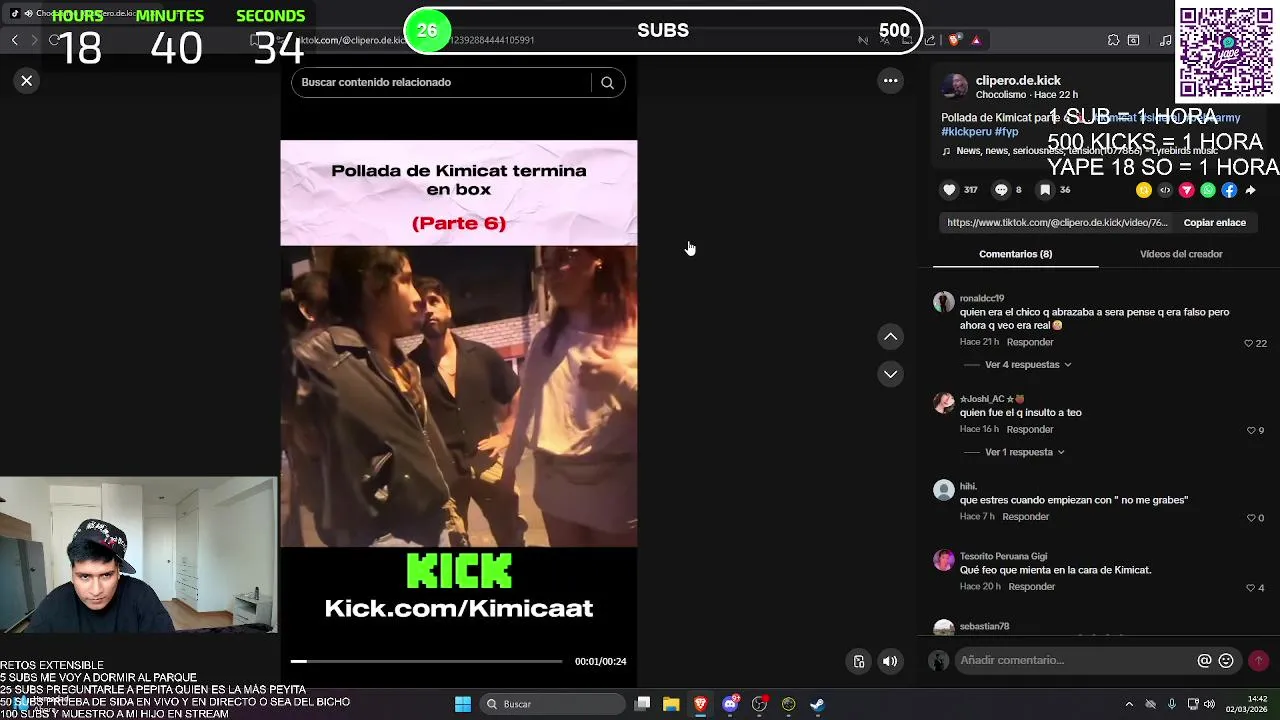Click Copiar enlace button
This screenshot has height=720, width=1280.
tap(1214, 223)
